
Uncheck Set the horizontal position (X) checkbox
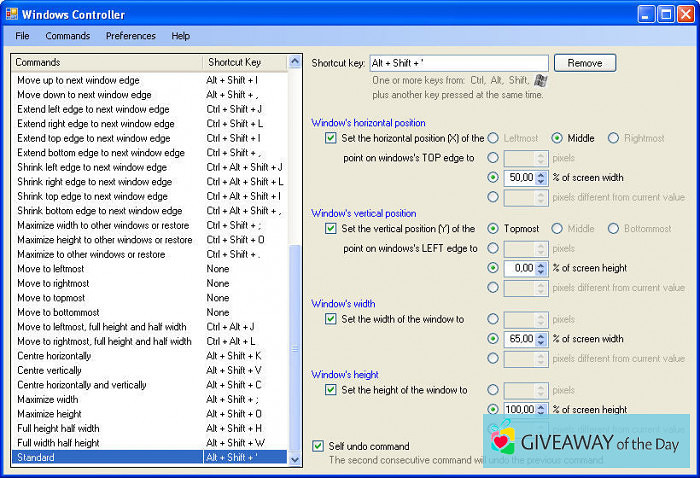click(x=331, y=138)
